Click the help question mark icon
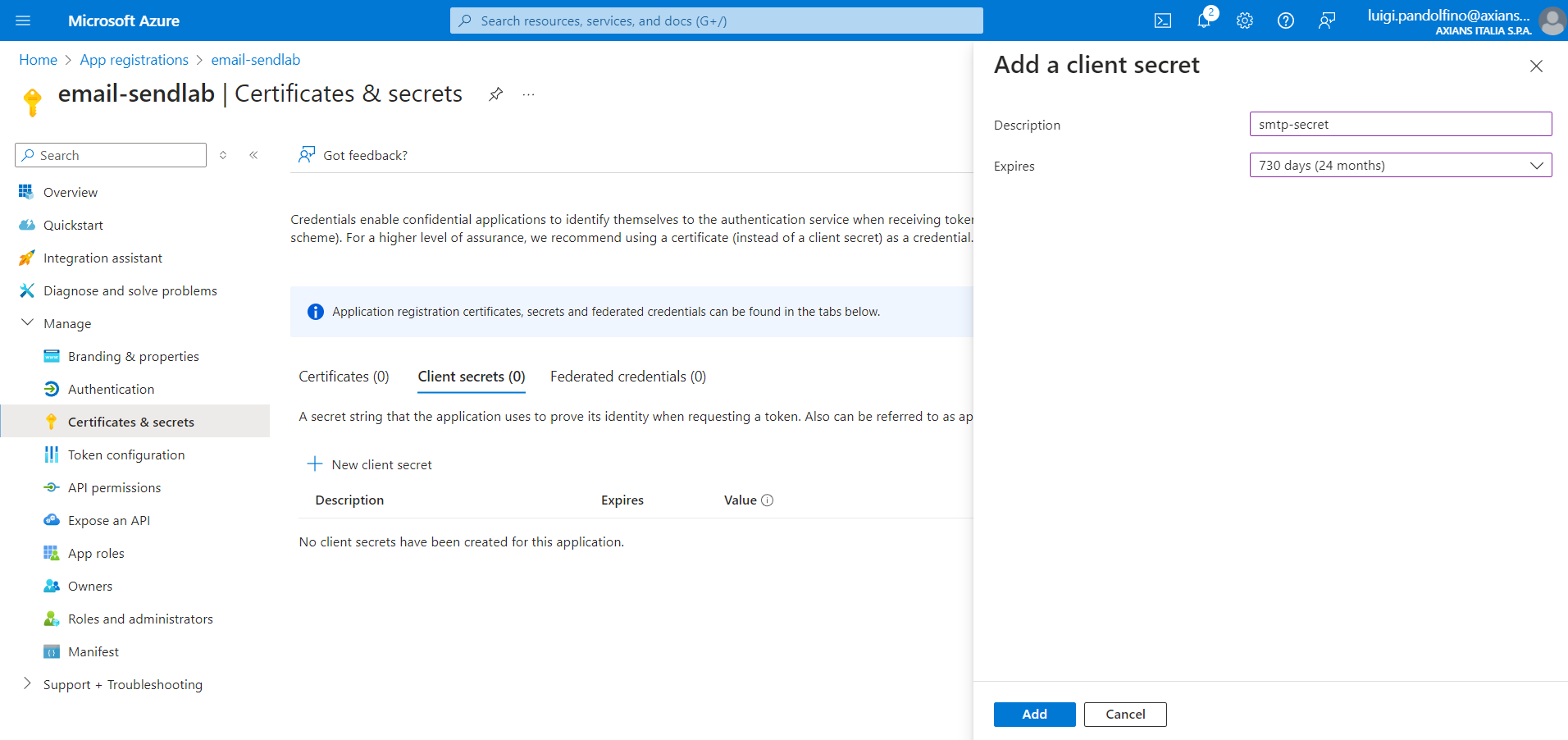 pos(1285,21)
